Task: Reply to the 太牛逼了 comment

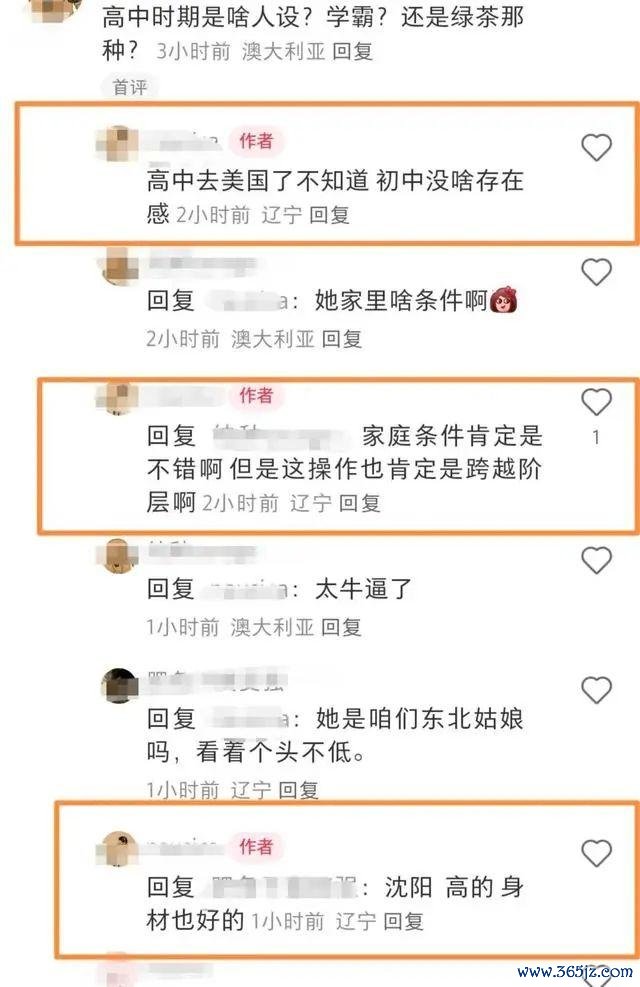Action: click(341, 627)
